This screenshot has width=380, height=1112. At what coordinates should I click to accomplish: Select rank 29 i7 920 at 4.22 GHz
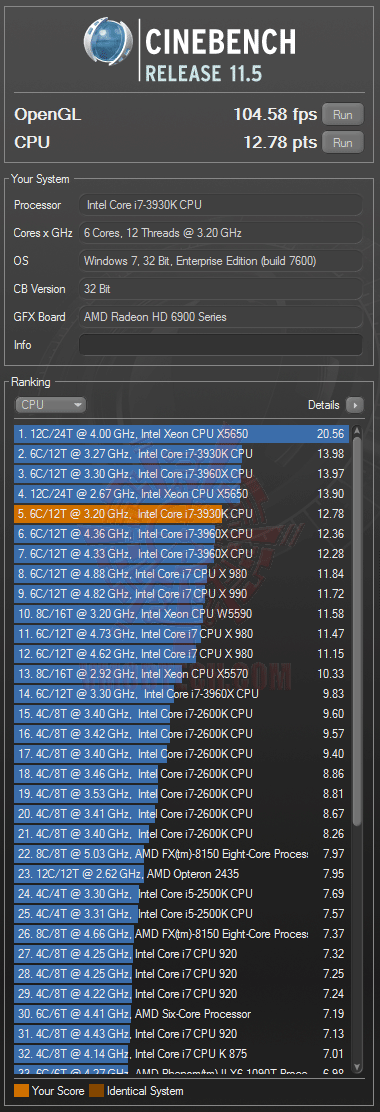click(181, 994)
